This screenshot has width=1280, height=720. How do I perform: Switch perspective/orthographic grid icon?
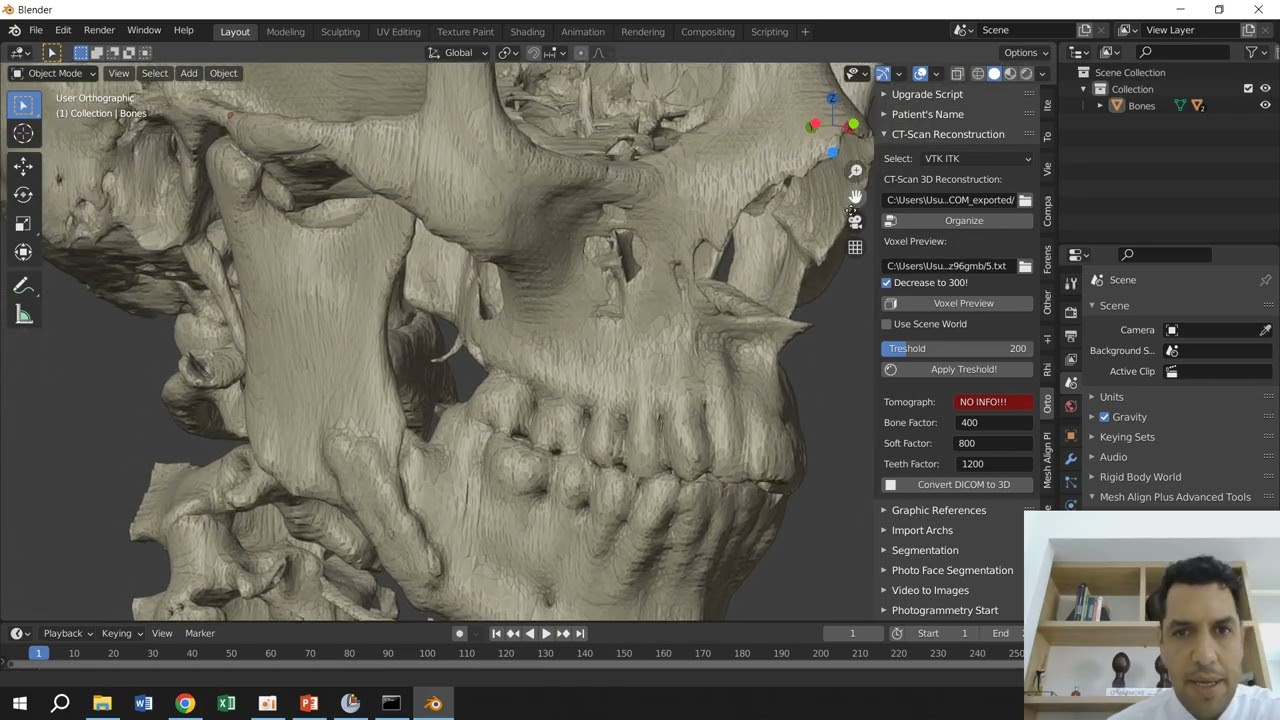click(855, 247)
